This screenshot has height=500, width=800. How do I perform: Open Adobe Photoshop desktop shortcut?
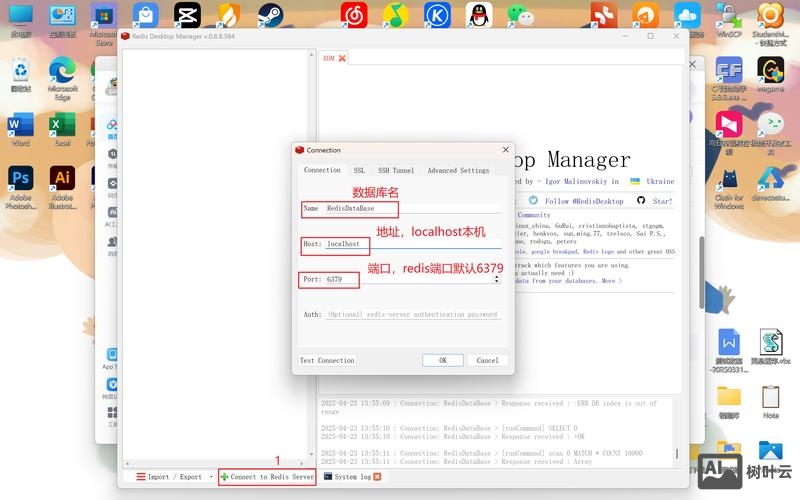[x=20, y=187]
